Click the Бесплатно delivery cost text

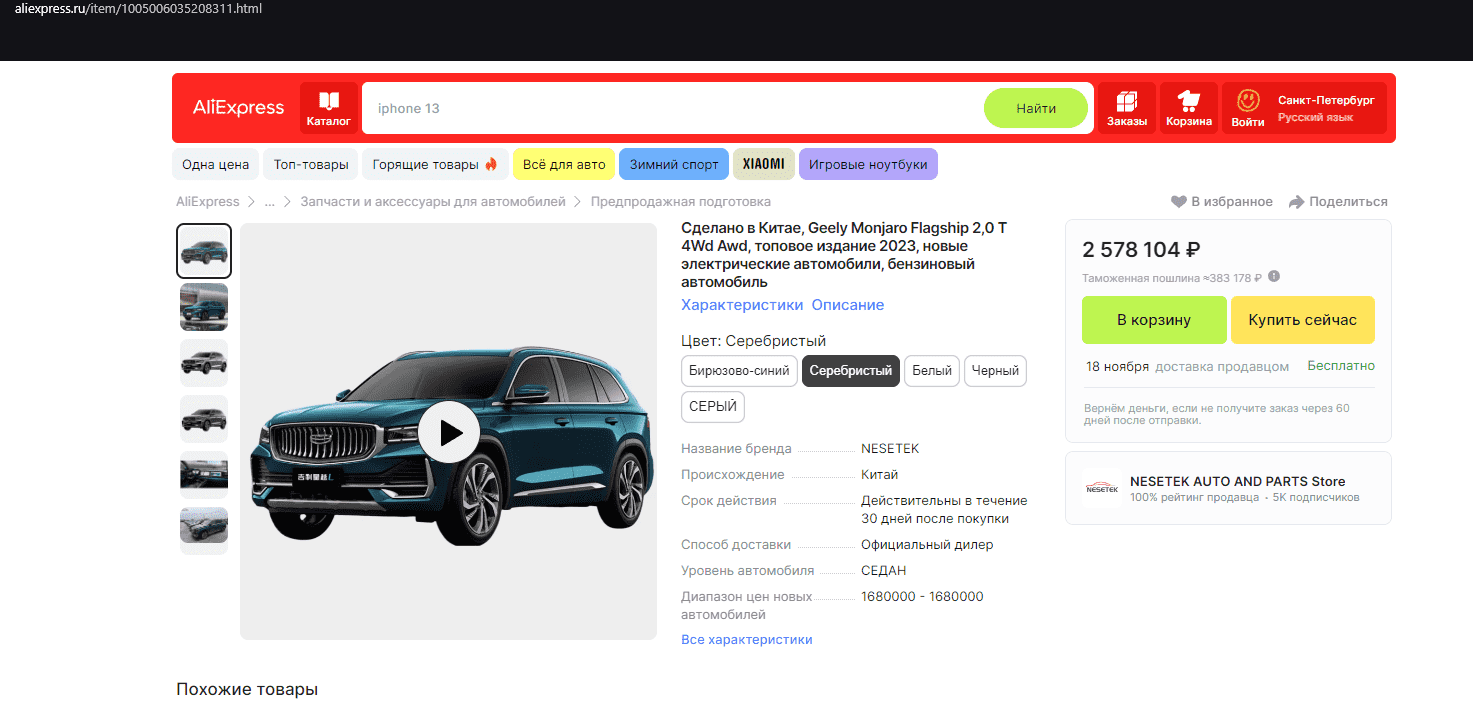tap(1341, 366)
